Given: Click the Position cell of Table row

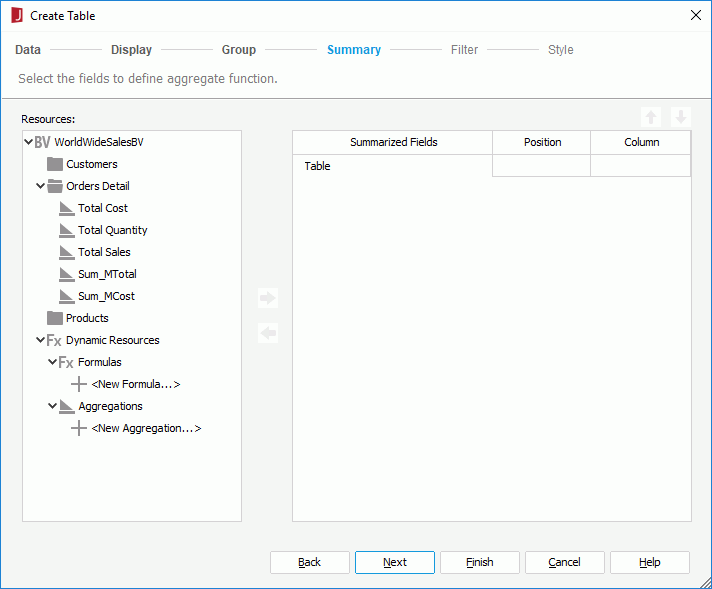Looking at the screenshot, I should [x=541, y=166].
